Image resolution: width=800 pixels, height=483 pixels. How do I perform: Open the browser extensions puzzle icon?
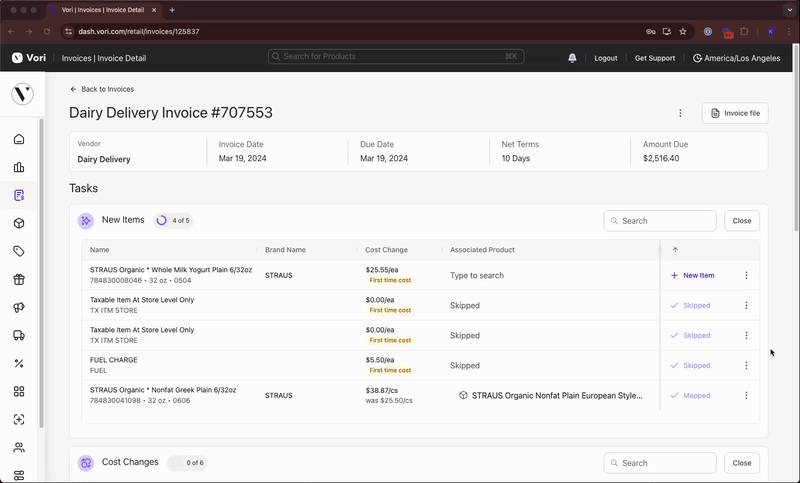click(744, 32)
